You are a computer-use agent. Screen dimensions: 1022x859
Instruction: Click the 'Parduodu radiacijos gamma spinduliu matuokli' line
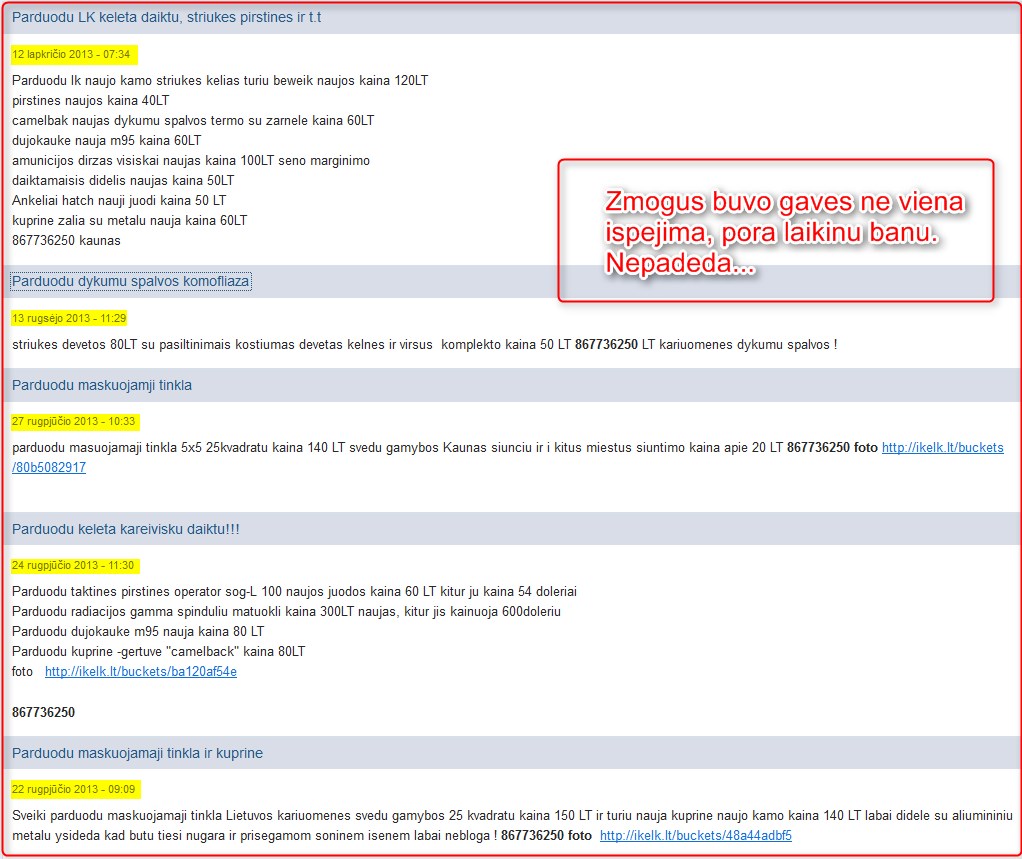coord(286,612)
